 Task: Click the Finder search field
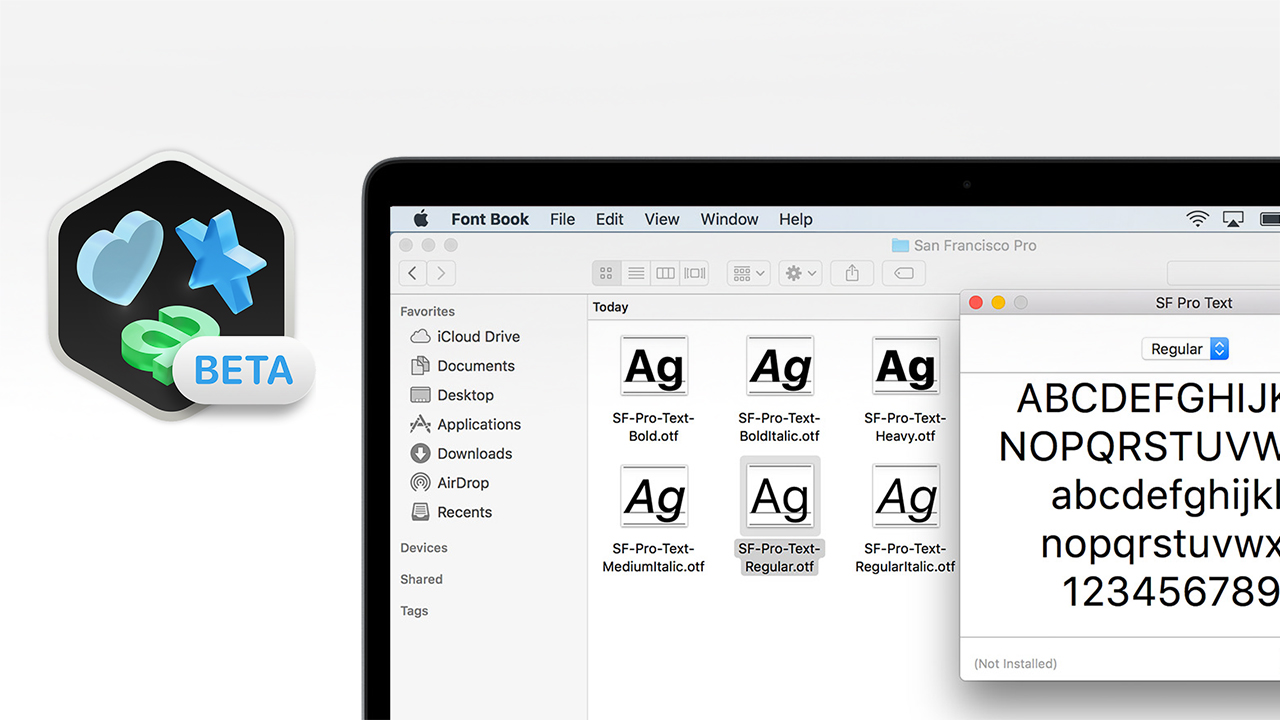click(x=1223, y=273)
